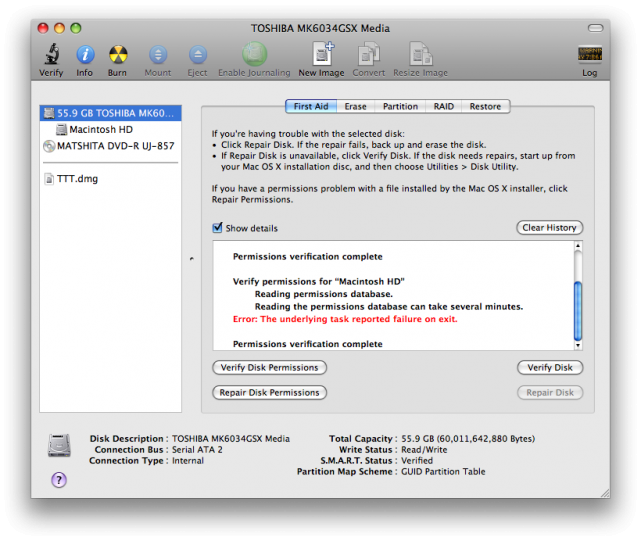640x541 pixels.
Task: Click the window resize grip corner
Action: click(x=604, y=493)
